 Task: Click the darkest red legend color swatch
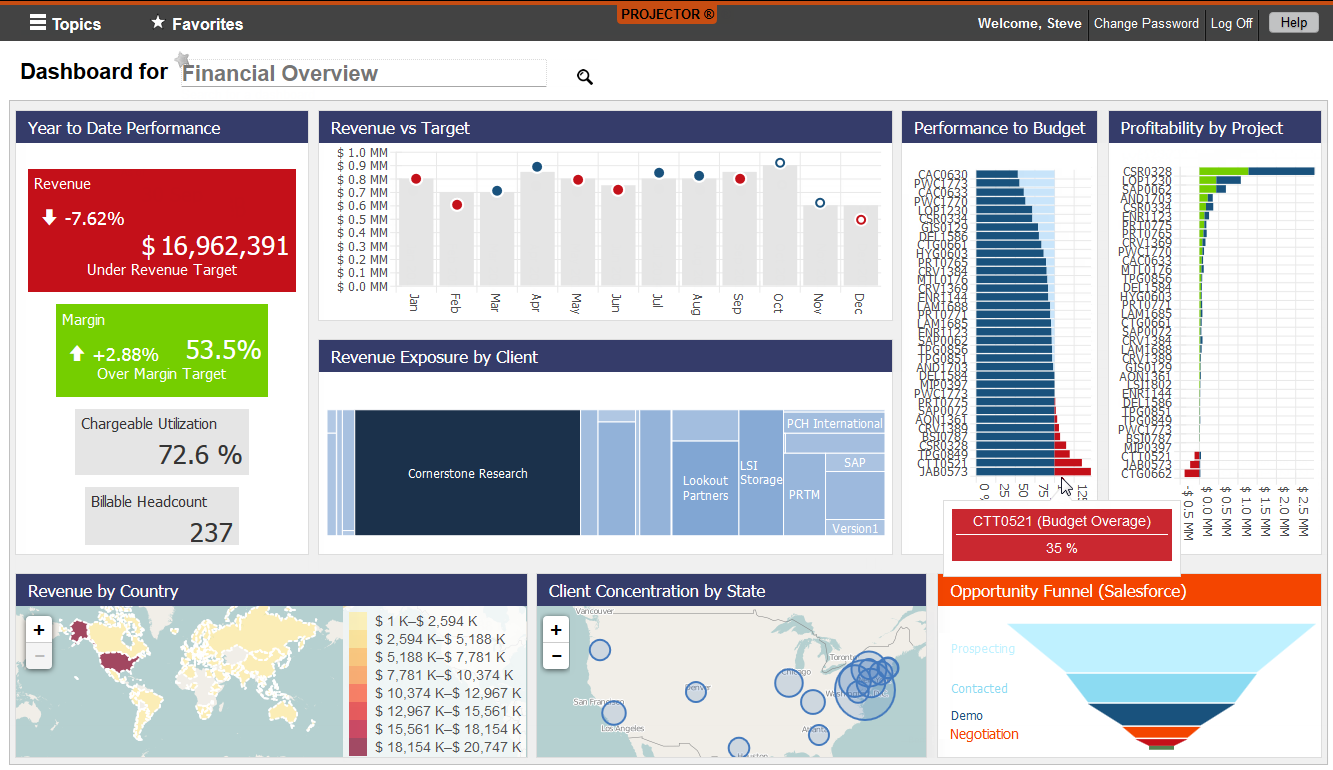(x=357, y=747)
